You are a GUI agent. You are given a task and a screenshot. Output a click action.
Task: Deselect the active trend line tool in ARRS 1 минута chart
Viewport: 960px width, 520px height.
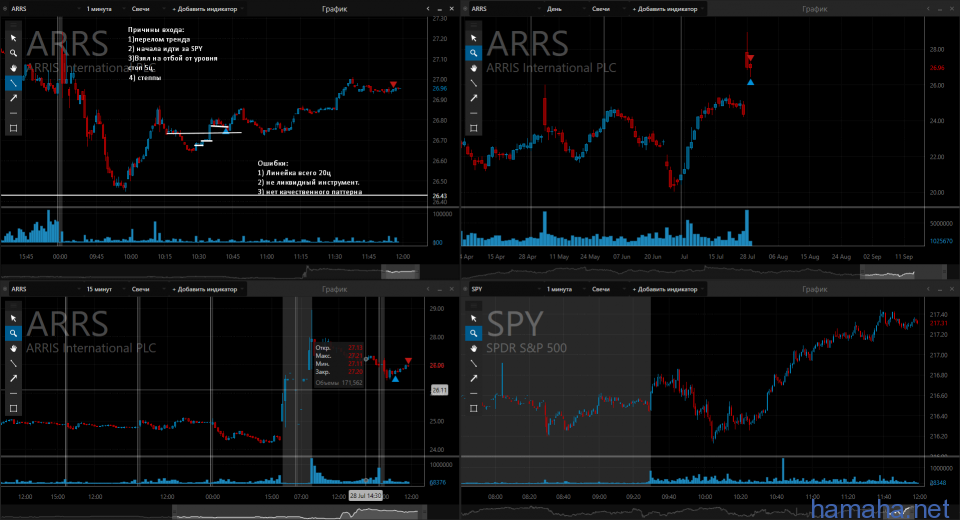tap(13, 83)
